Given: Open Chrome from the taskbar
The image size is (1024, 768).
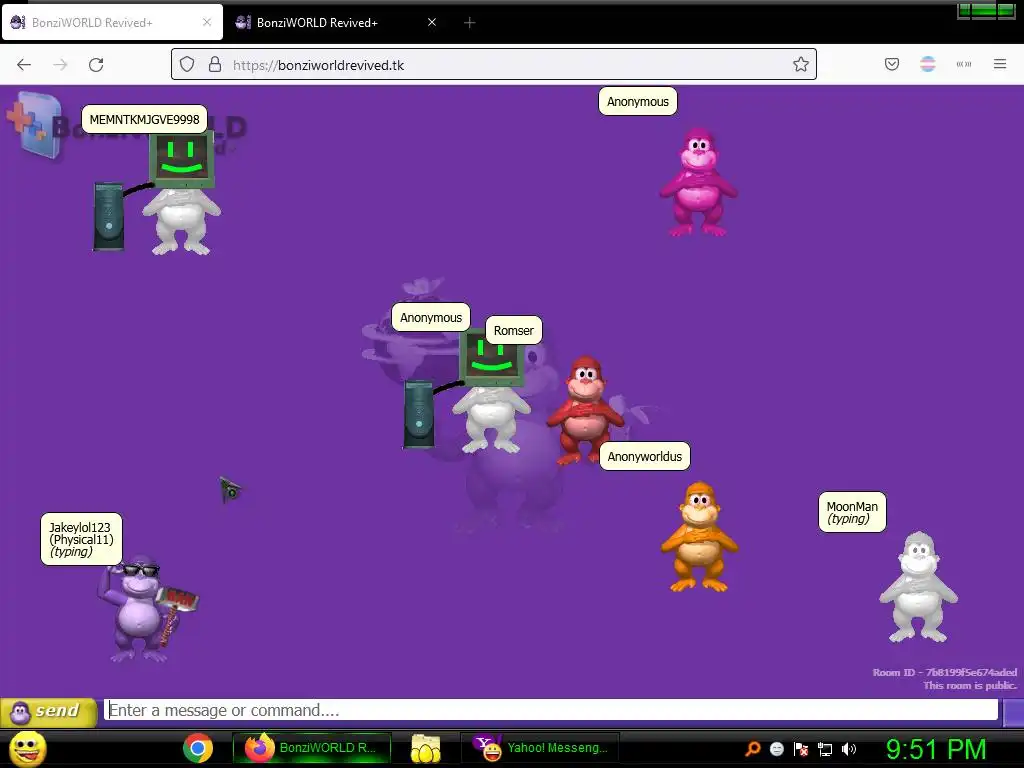Looking at the screenshot, I should [x=198, y=748].
